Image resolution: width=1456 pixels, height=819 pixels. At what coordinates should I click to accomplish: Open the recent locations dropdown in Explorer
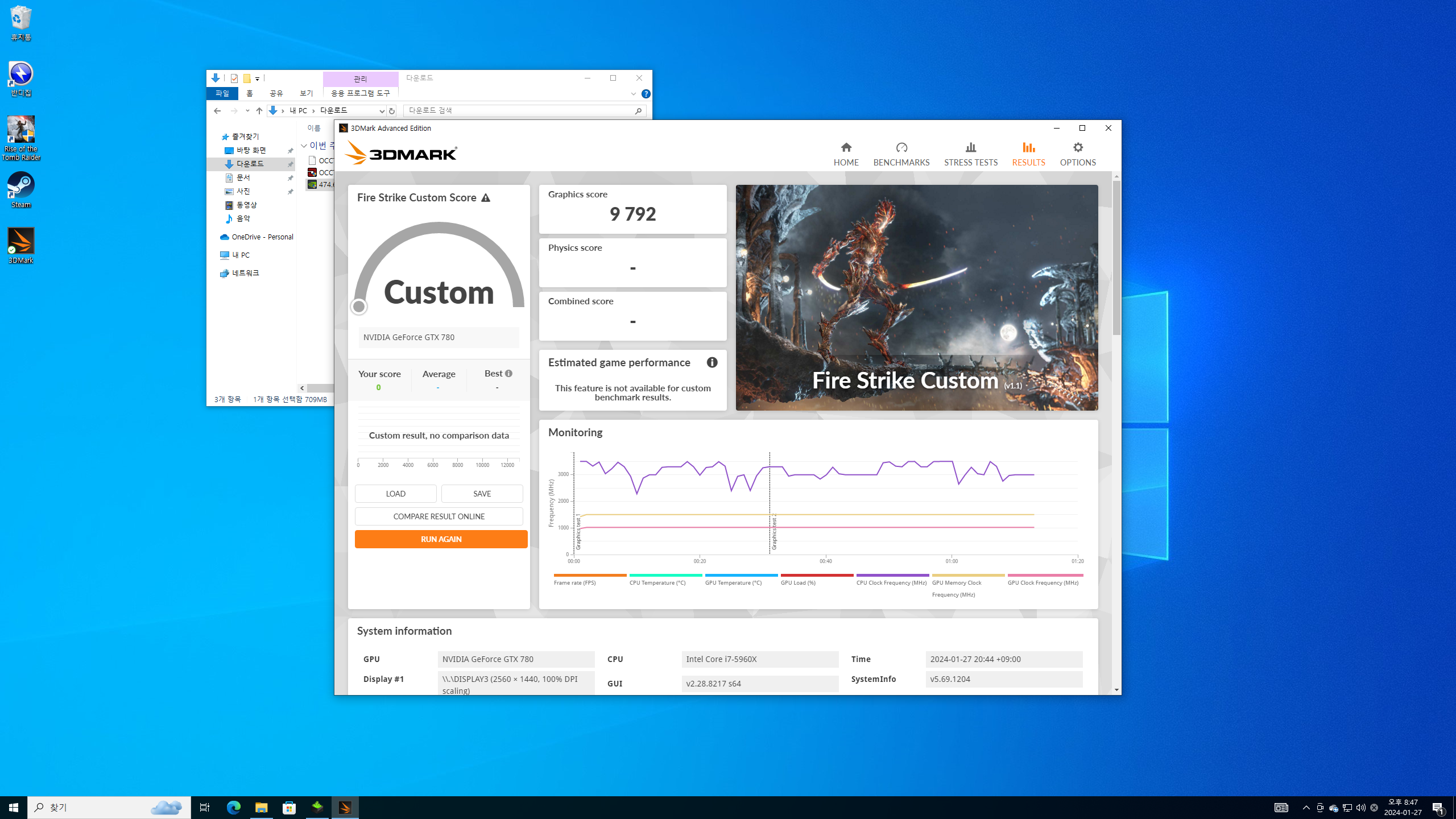(247, 111)
